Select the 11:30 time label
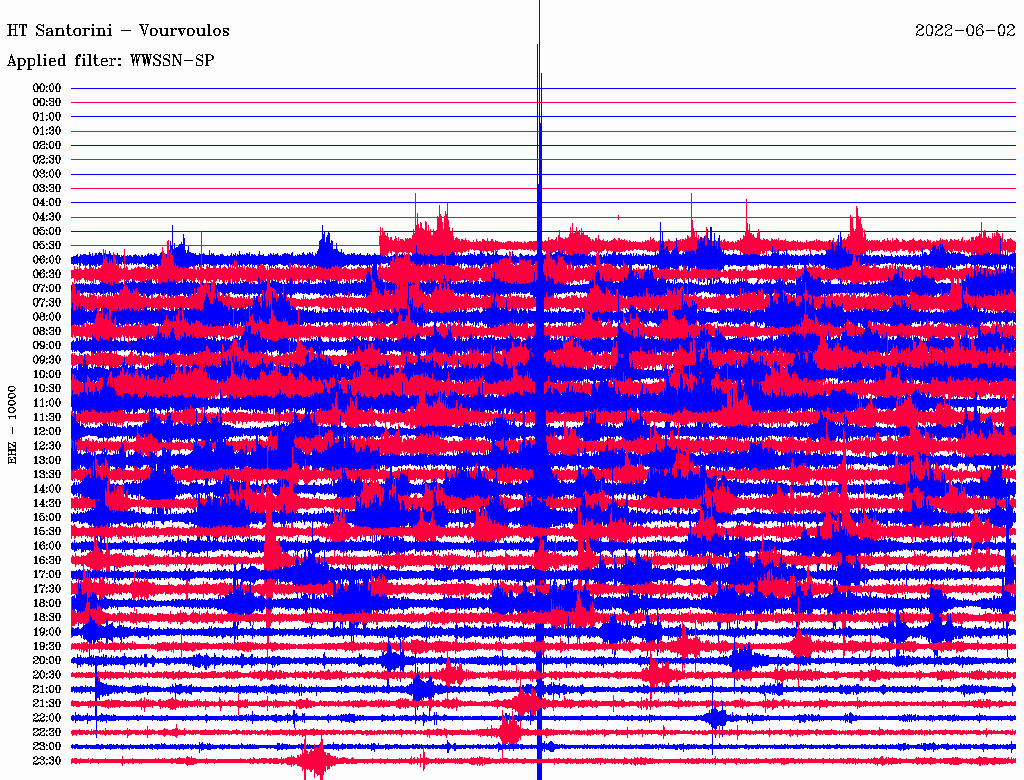This screenshot has width=1024, height=780. (x=47, y=417)
